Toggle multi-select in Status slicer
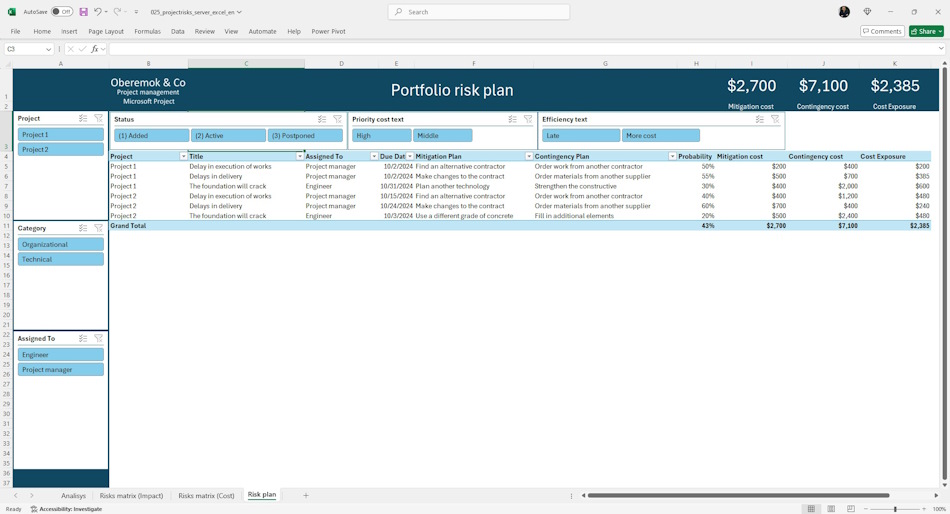 click(322, 119)
